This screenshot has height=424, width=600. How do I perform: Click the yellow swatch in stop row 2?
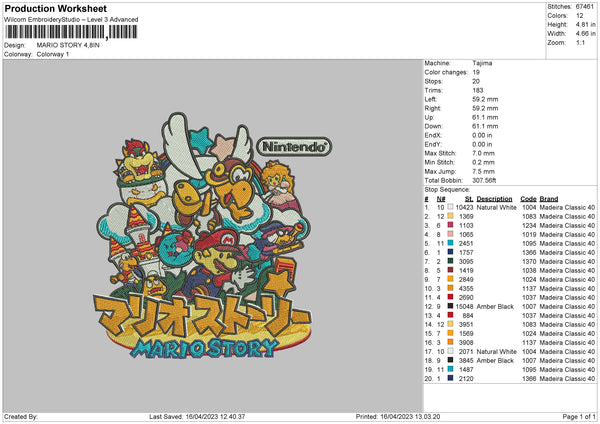click(x=450, y=216)
